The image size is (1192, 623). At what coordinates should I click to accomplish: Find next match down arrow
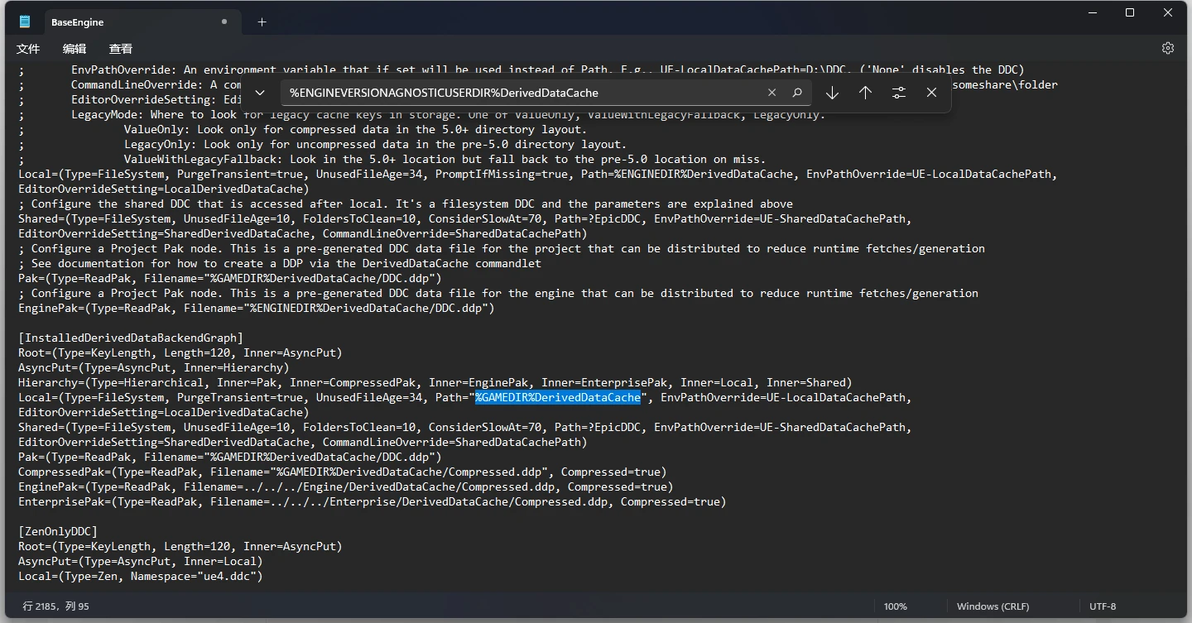(832, 93)
